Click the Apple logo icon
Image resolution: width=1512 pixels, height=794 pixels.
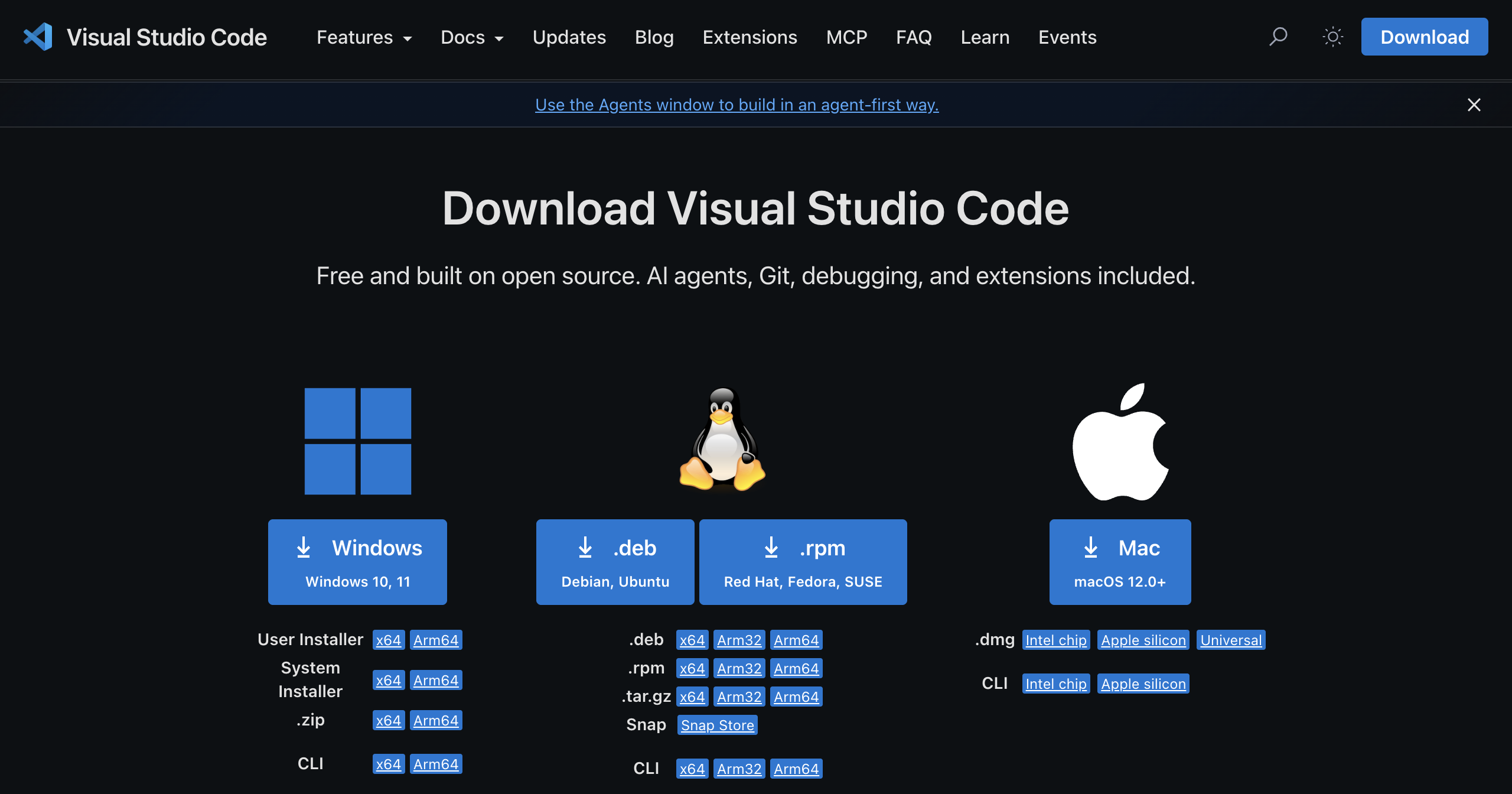coord(1120,442)
